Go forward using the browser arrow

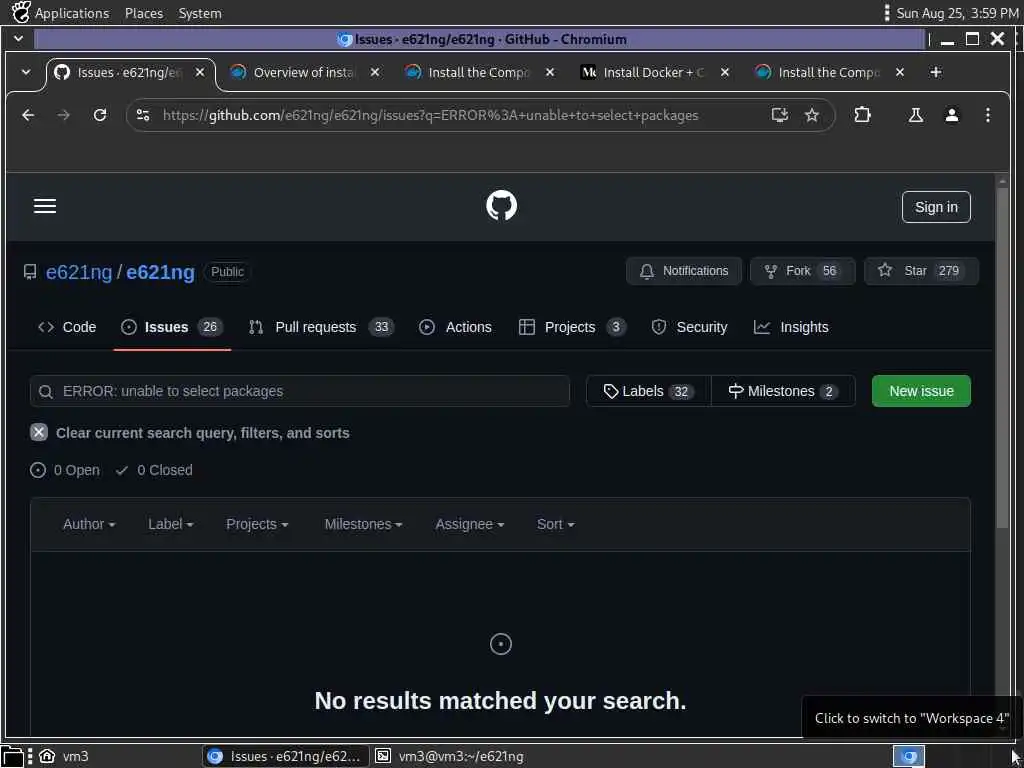63,116
